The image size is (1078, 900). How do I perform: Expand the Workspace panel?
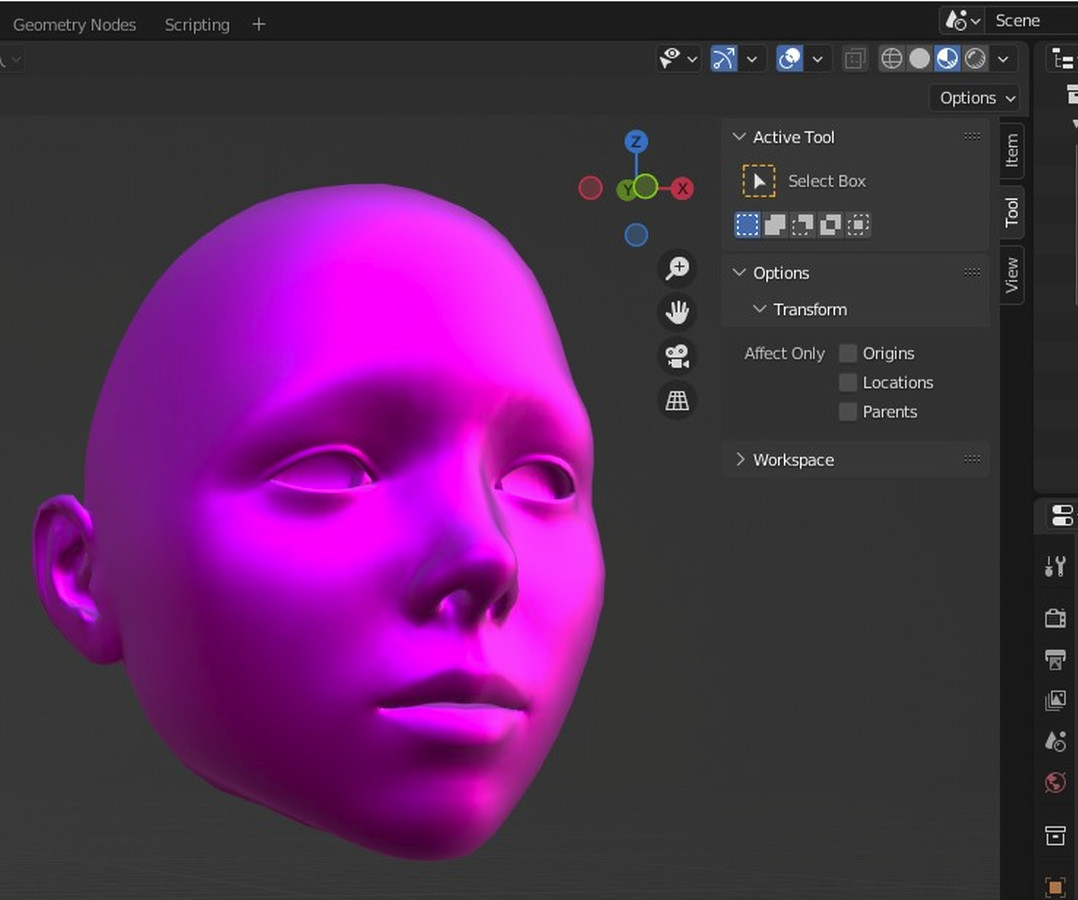[x=740, y=460]
